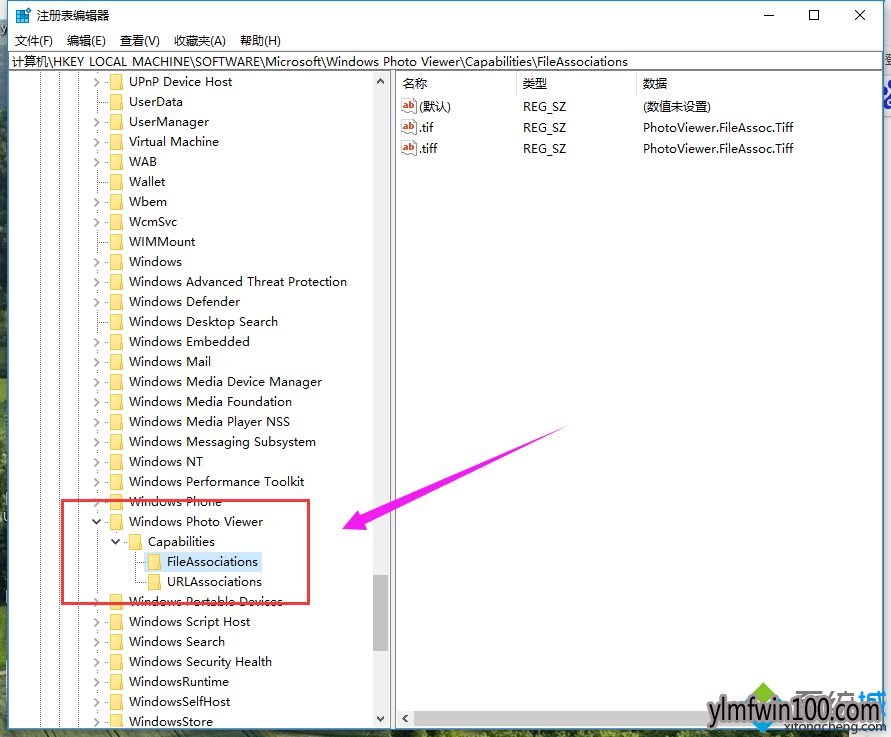Select the .tiff string value icon
The image size is (891, 737).
click(x=409, y=148)
